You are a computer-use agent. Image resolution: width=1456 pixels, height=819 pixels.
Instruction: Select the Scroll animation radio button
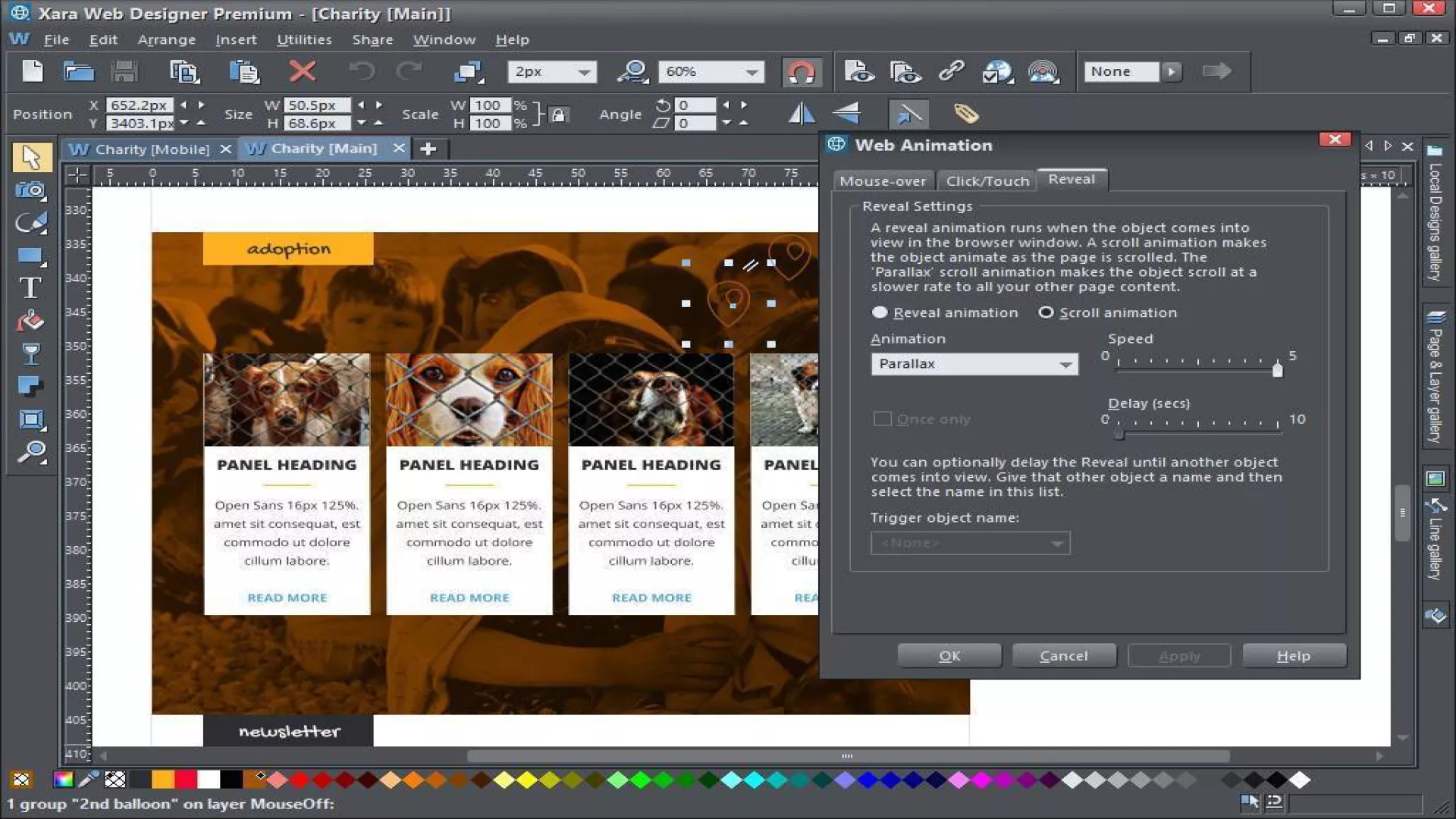point(1046,312)
